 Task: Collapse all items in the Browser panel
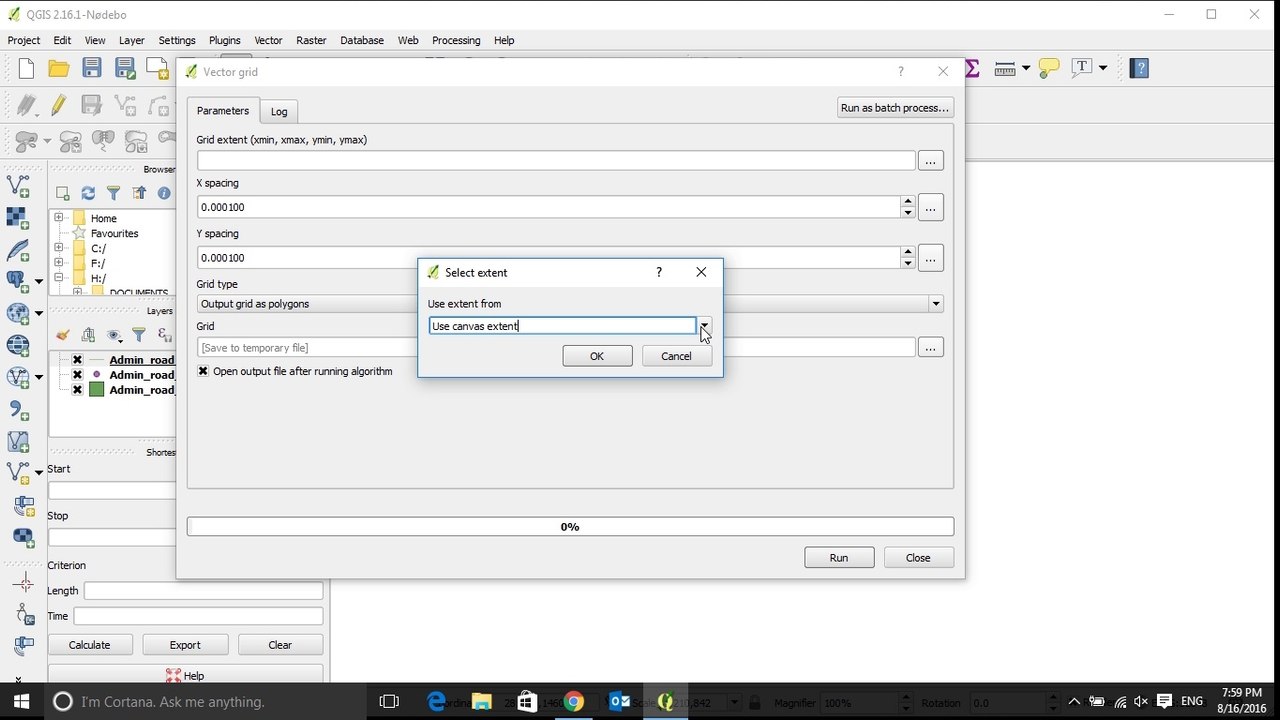139,194
